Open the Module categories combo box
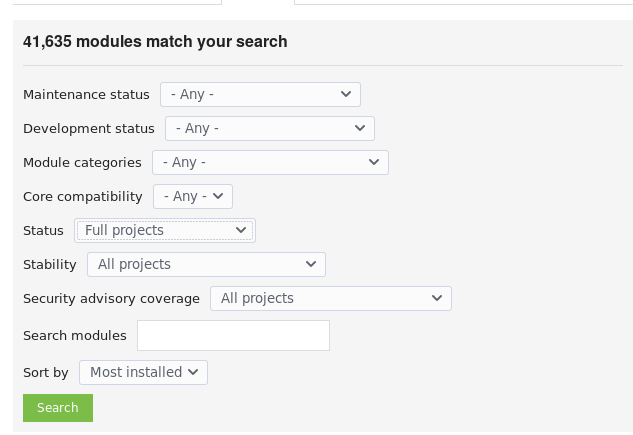Image resolution: width=633 pixels, height=435 pixels. point(270,162)
